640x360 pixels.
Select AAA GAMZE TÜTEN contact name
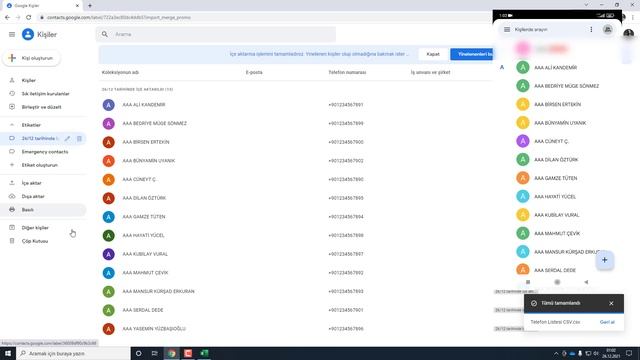[x=144, y=217]
